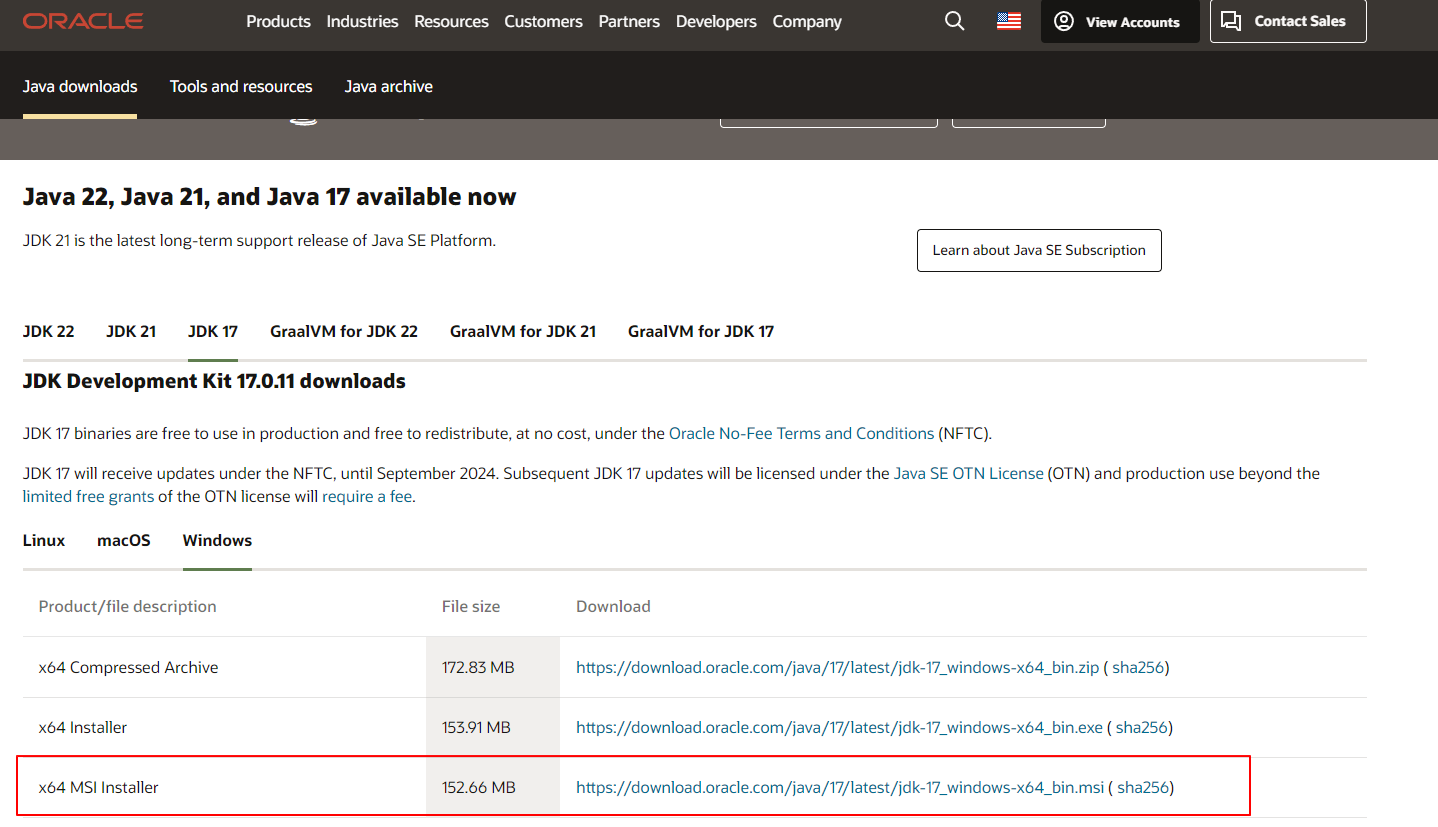This screenshot has width=1438, height=827.
Task: Click the Product/file description column header
Action: 127,606
